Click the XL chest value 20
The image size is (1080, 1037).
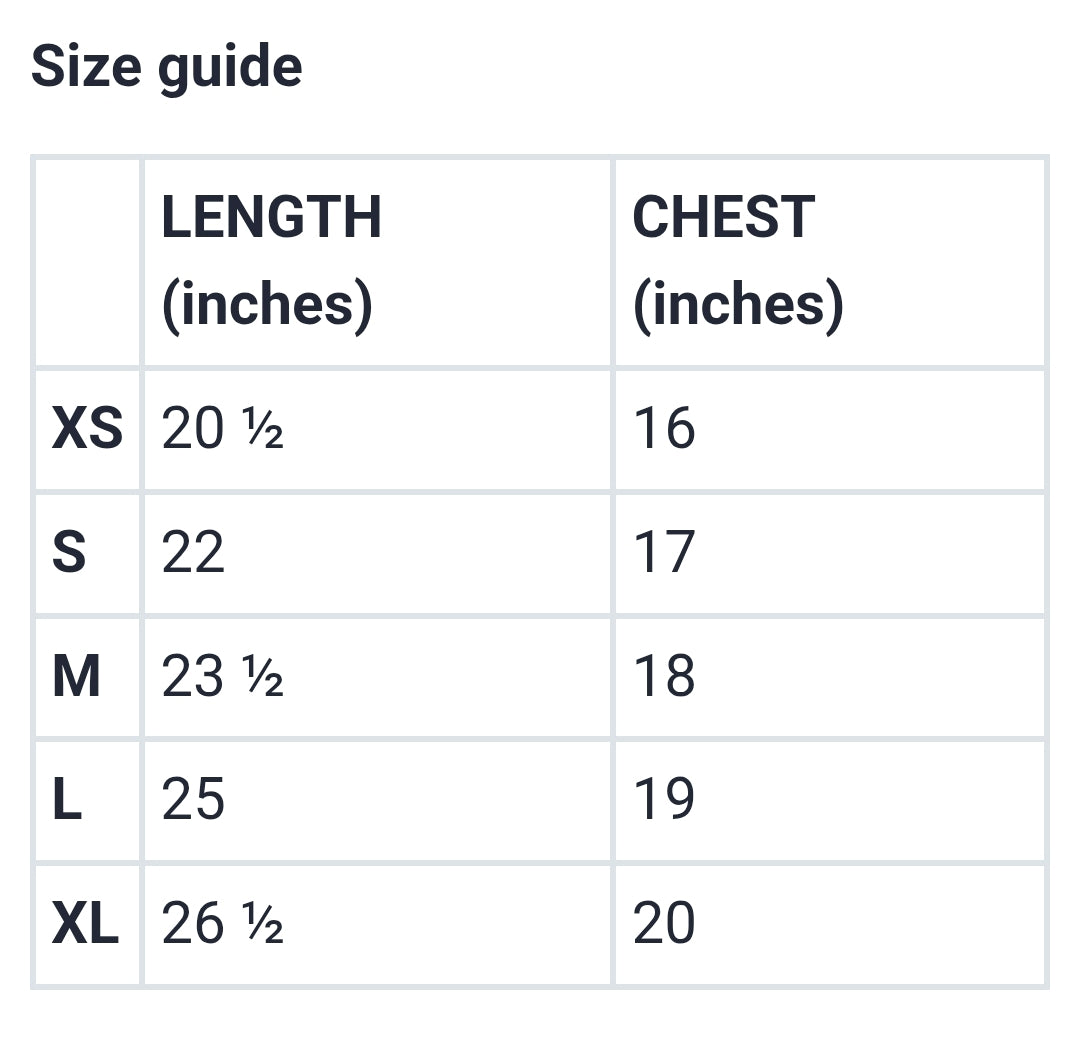pos(664,924)
